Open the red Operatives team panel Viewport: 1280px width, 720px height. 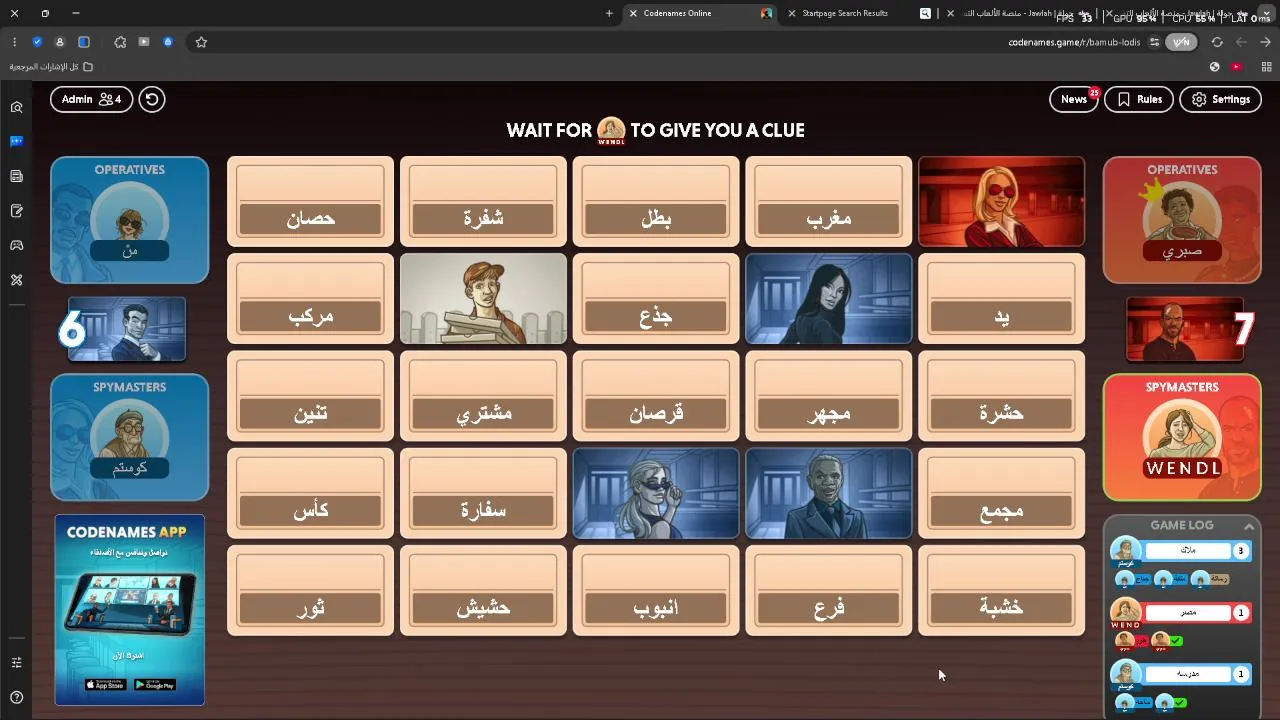point(1182,220)
